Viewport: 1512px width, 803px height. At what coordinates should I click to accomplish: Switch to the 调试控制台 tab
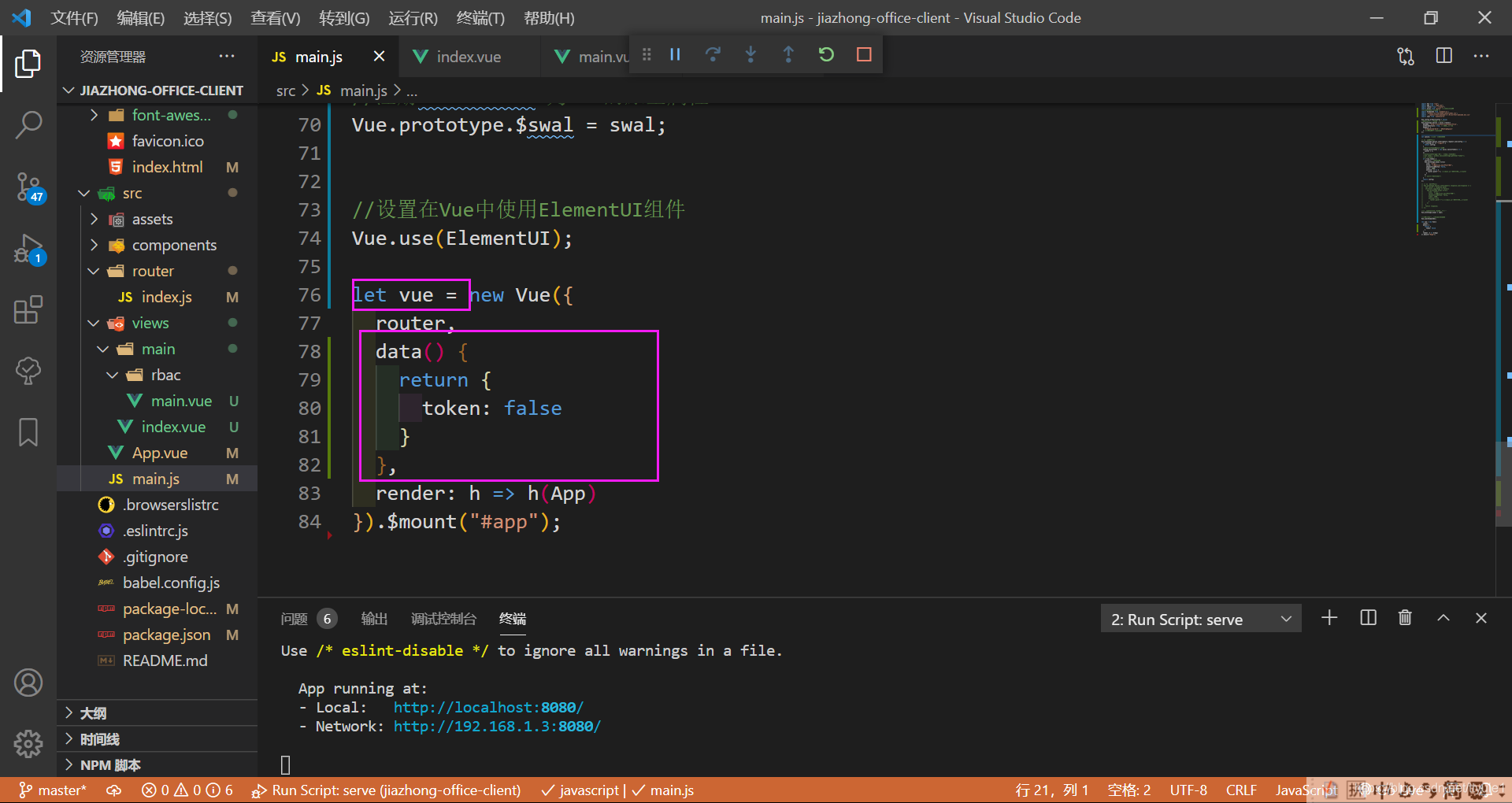point(443,619)
